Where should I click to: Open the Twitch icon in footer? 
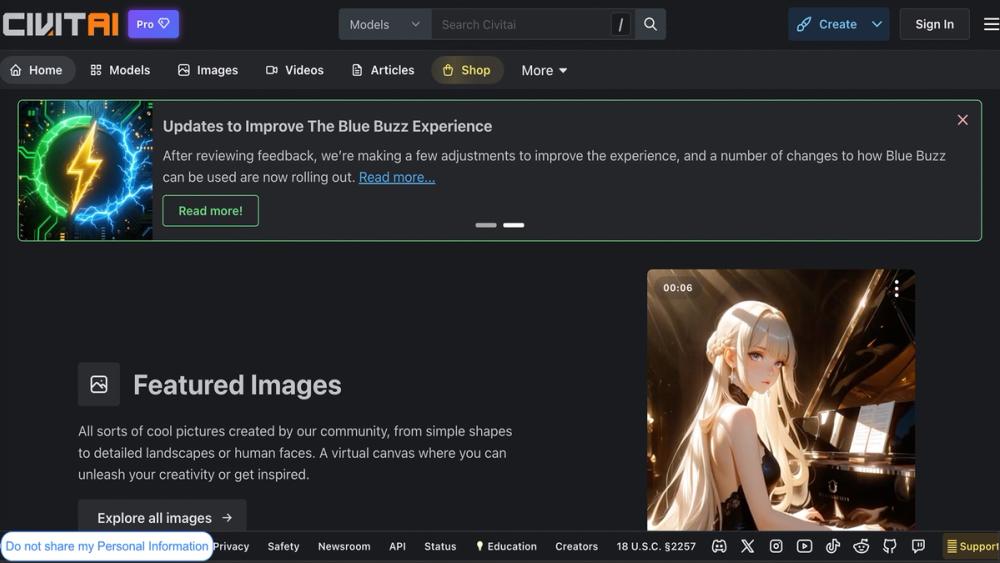click(x=918, y=546)
